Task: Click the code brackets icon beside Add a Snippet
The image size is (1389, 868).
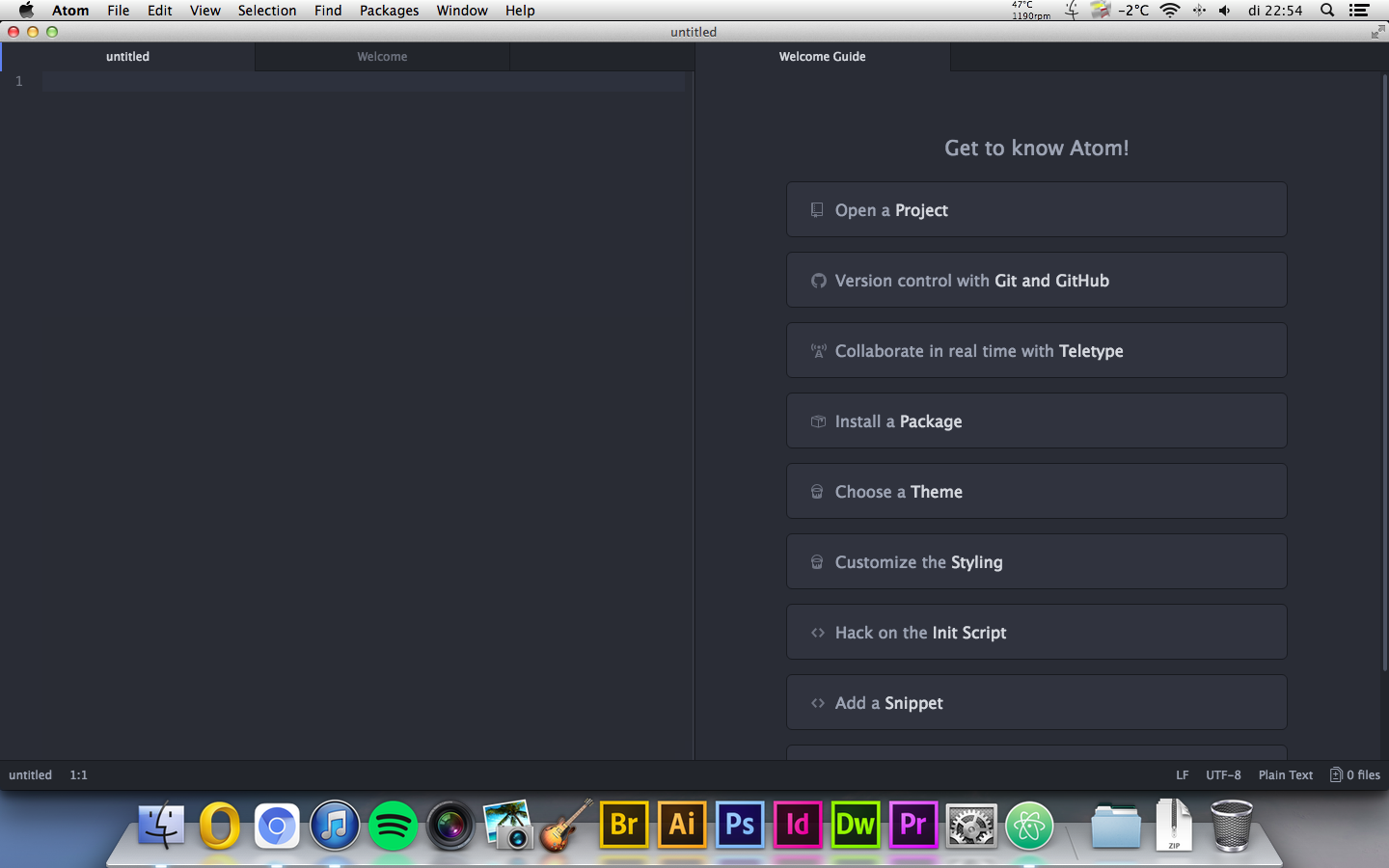Action: tap(818, 703)
